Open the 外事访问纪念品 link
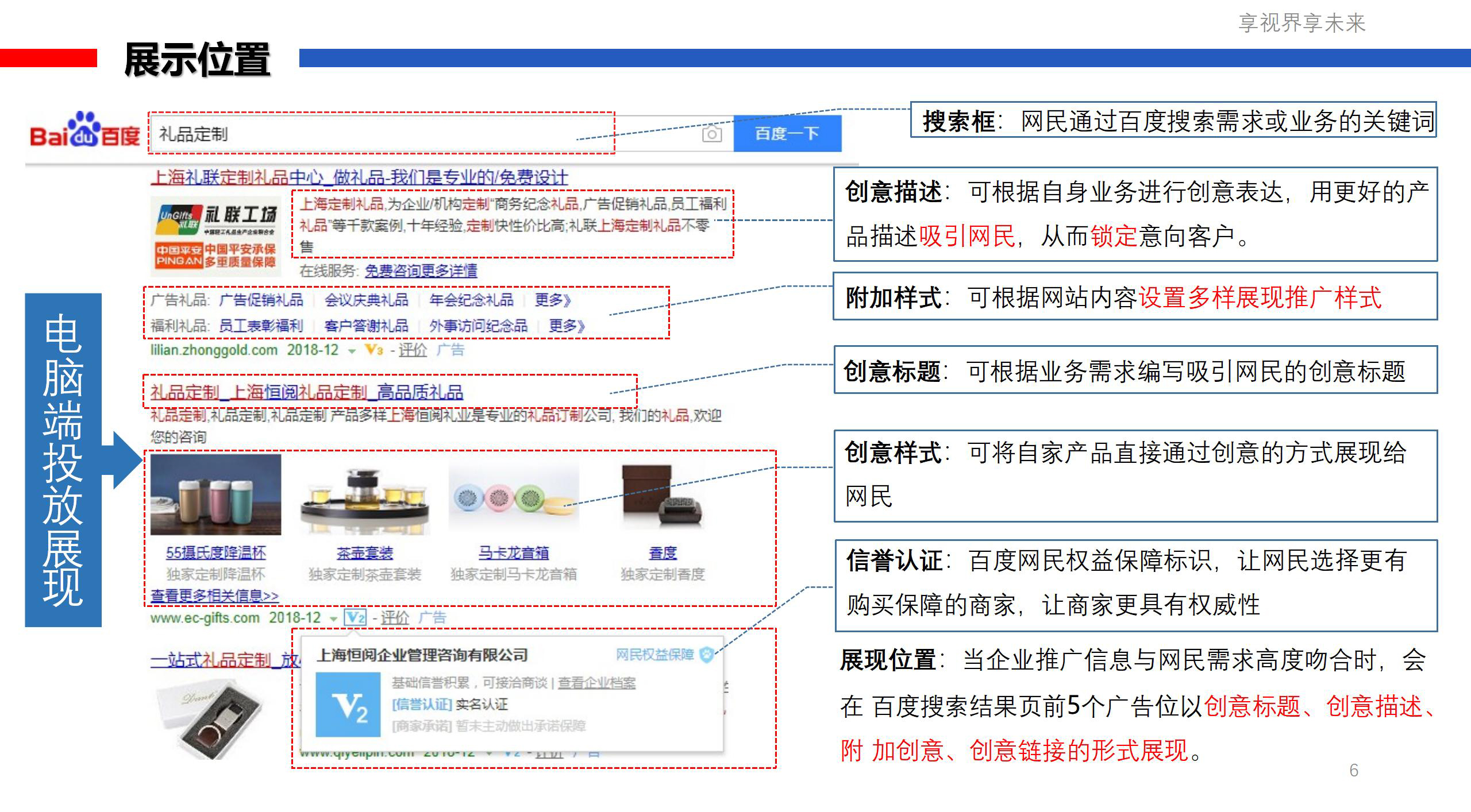 click(x=478, y=326)
